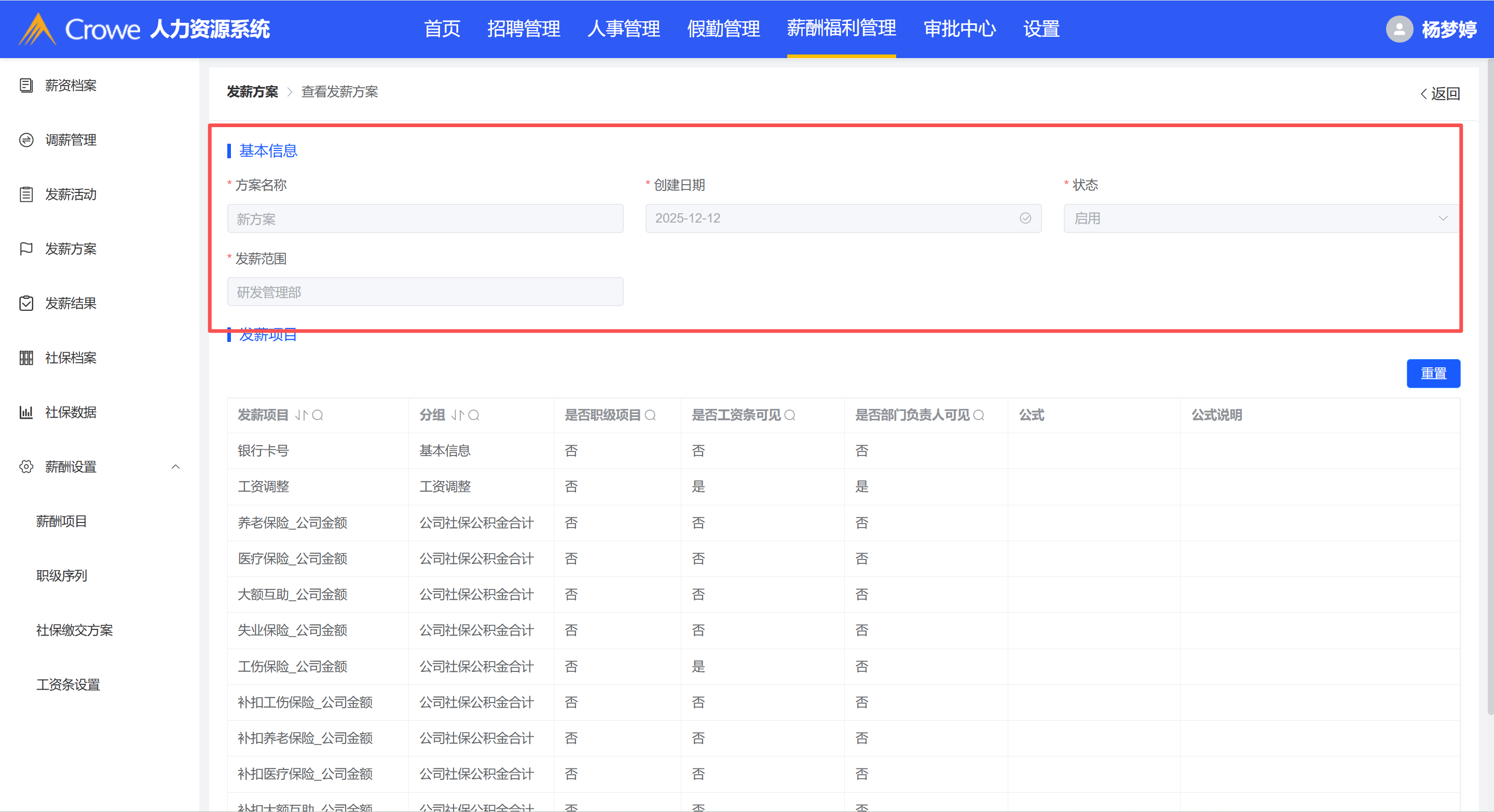
Task: Click the search icon in 发薪项目 column header
Action: (x=318, y=415)
